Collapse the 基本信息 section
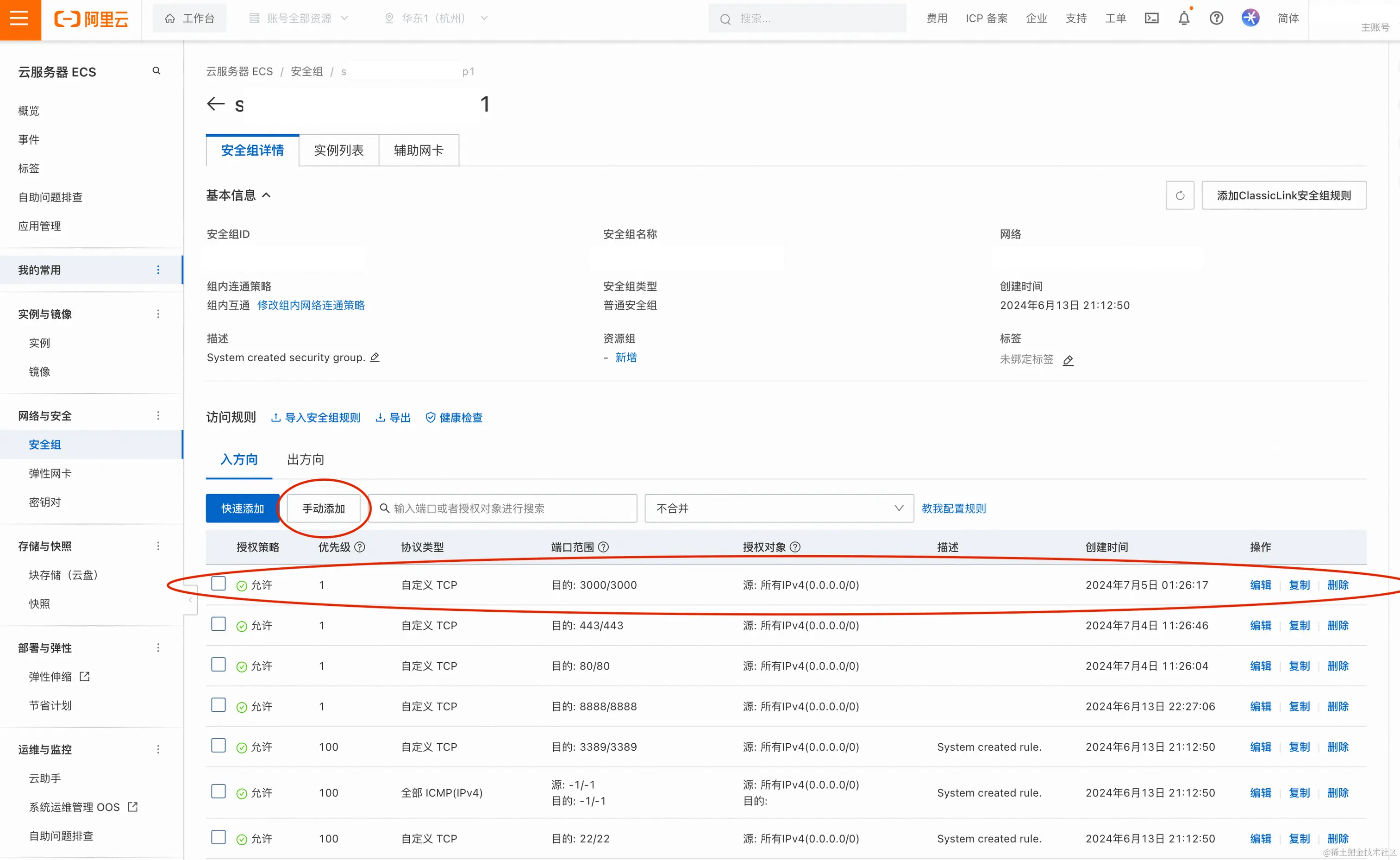 pyautogui.click(x=268, y=195)
